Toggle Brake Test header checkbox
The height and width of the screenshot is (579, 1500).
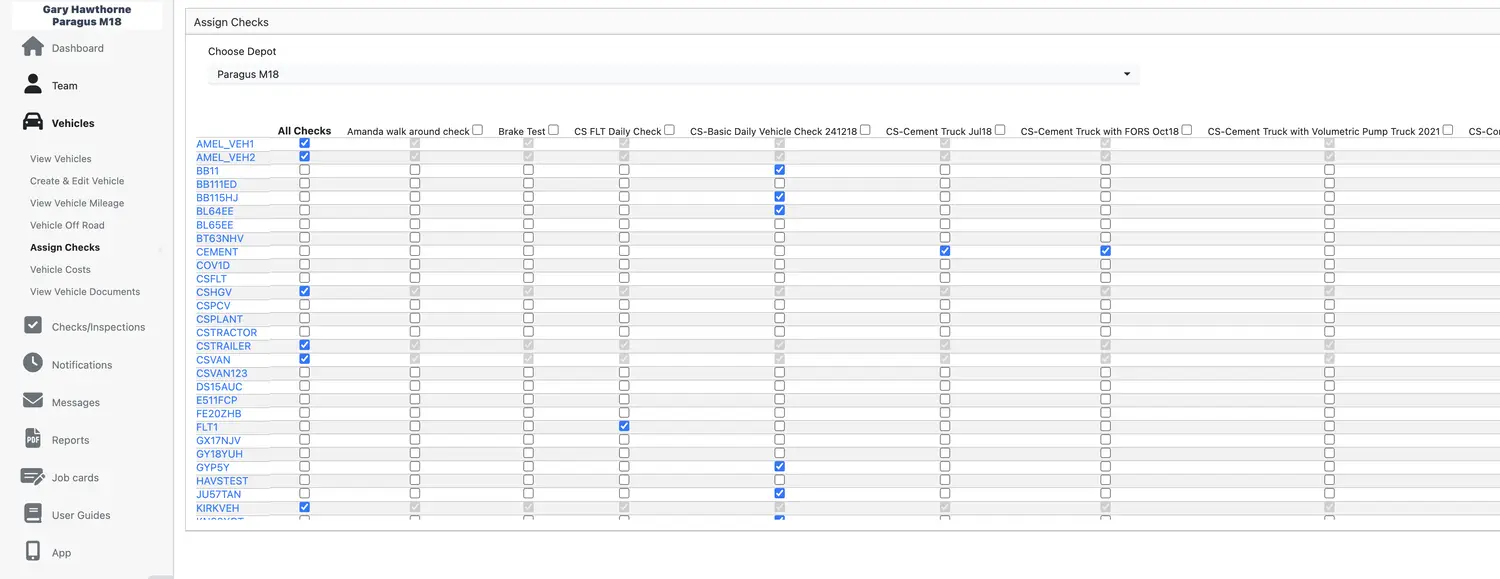tap(553, 130)
